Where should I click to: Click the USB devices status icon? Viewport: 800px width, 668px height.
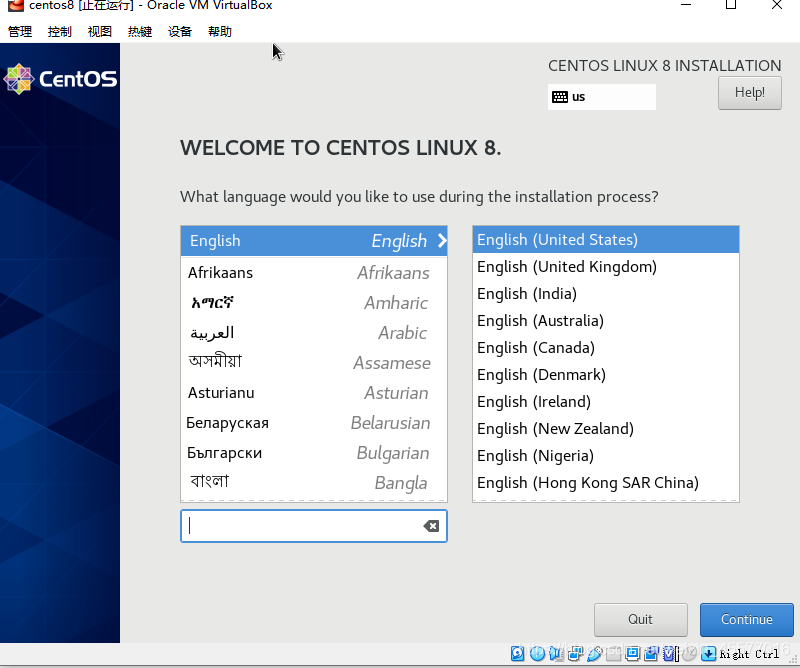pos(594,653)
